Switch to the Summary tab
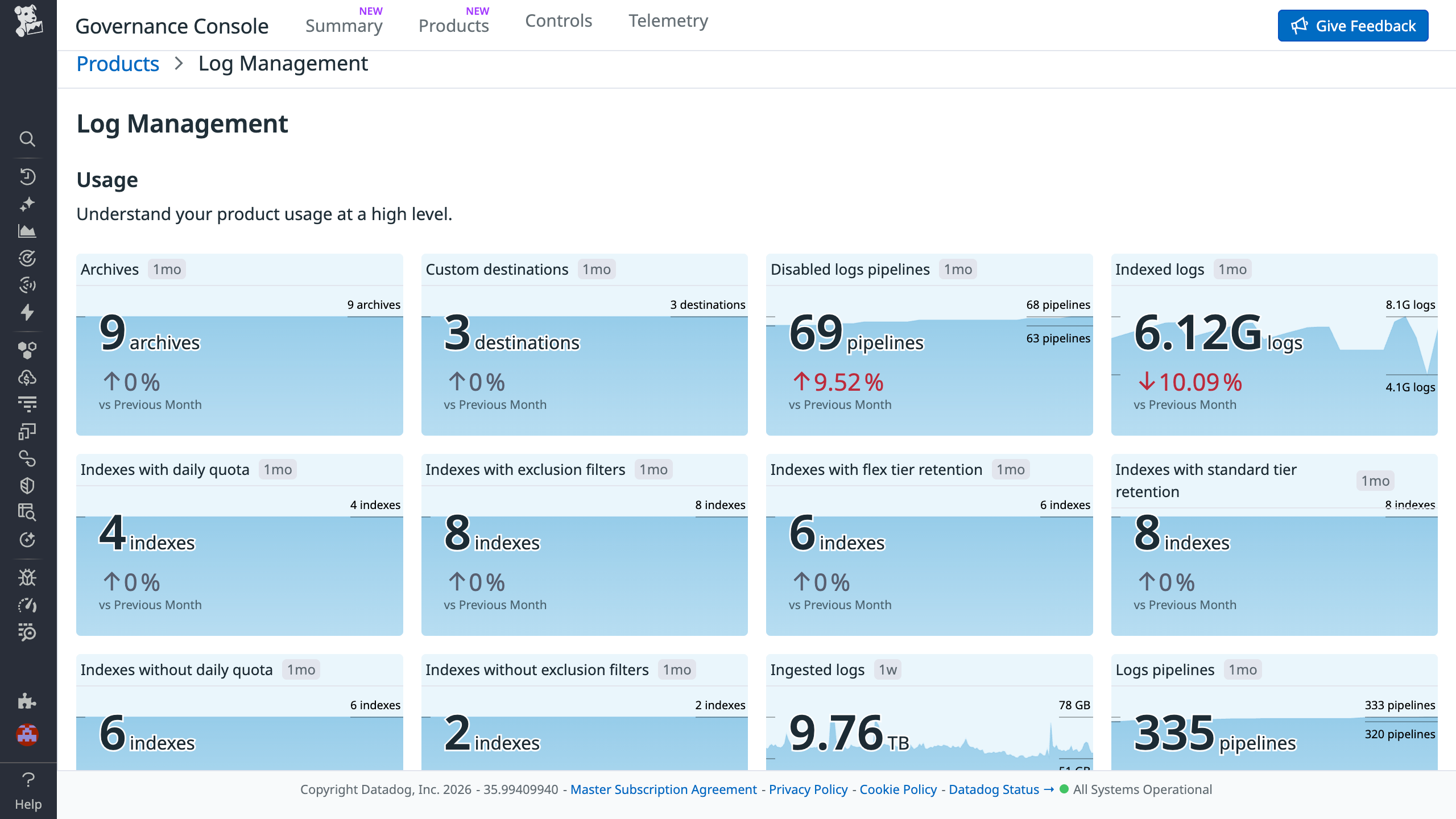Viewport: 1456px width, 819px height. tap(344, 26)
